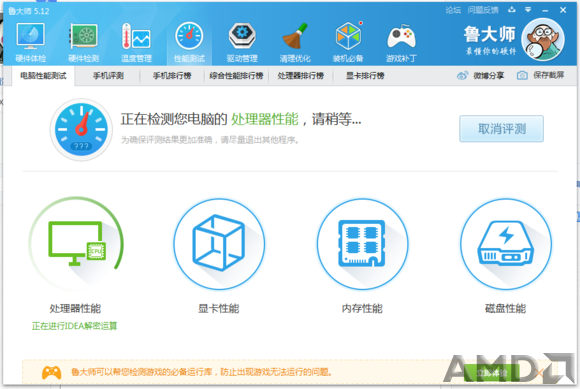580x389 pixels.
Task: Cancel the test with 取消评测 button
Action: coord(501,129)
